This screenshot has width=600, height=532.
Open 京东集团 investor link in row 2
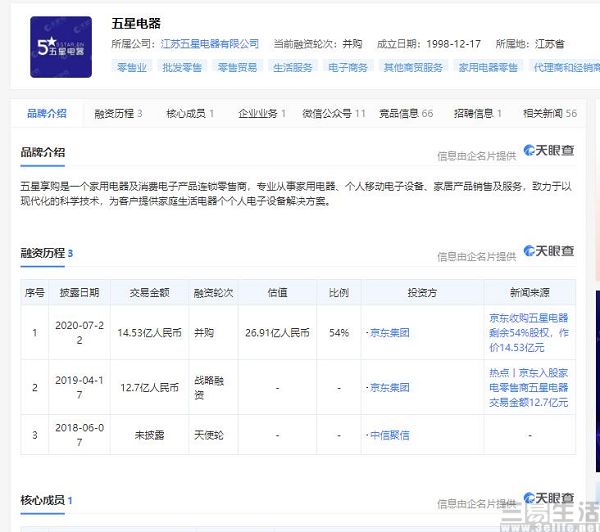(390, 388)
